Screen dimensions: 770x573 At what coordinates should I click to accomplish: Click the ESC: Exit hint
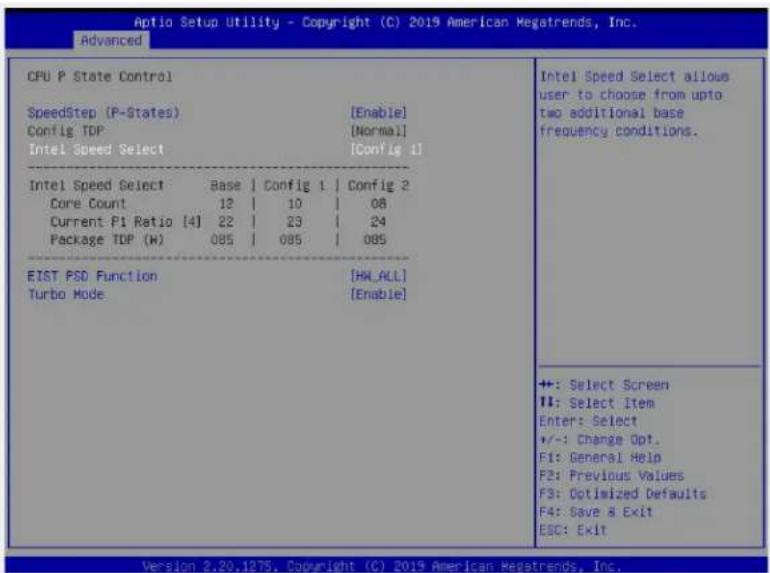click(573, 530)
